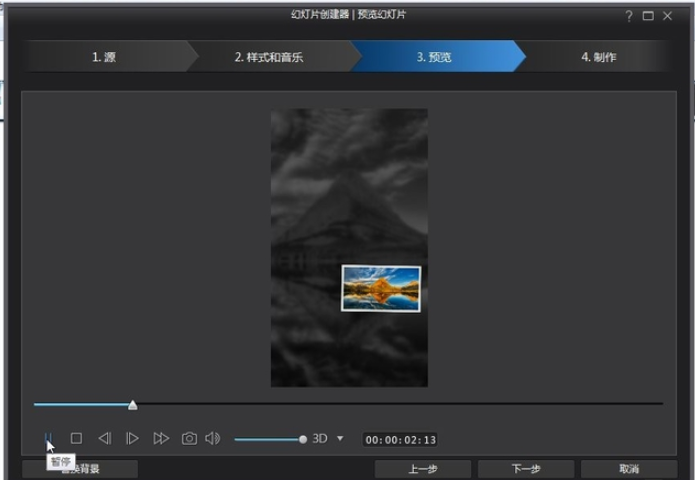Fast forward the preview
695x480 pixels.
click(160, 438)
